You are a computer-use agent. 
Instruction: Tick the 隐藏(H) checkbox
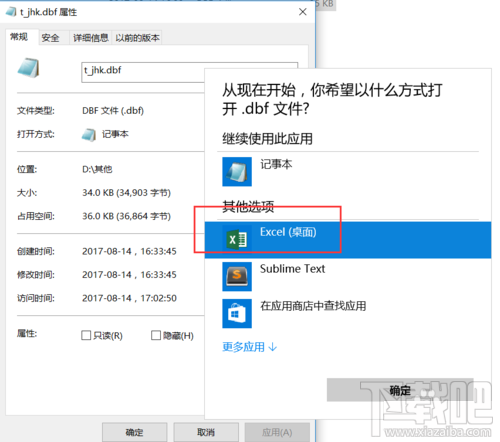tap(156, 335)
